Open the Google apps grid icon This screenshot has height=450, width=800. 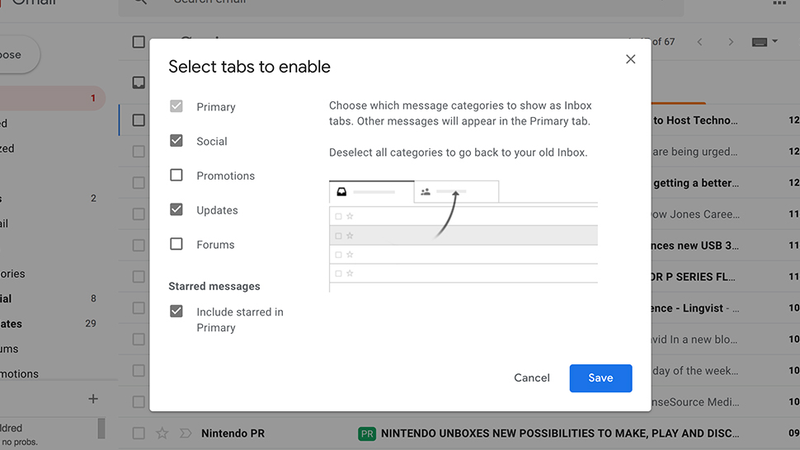[779, 3]
